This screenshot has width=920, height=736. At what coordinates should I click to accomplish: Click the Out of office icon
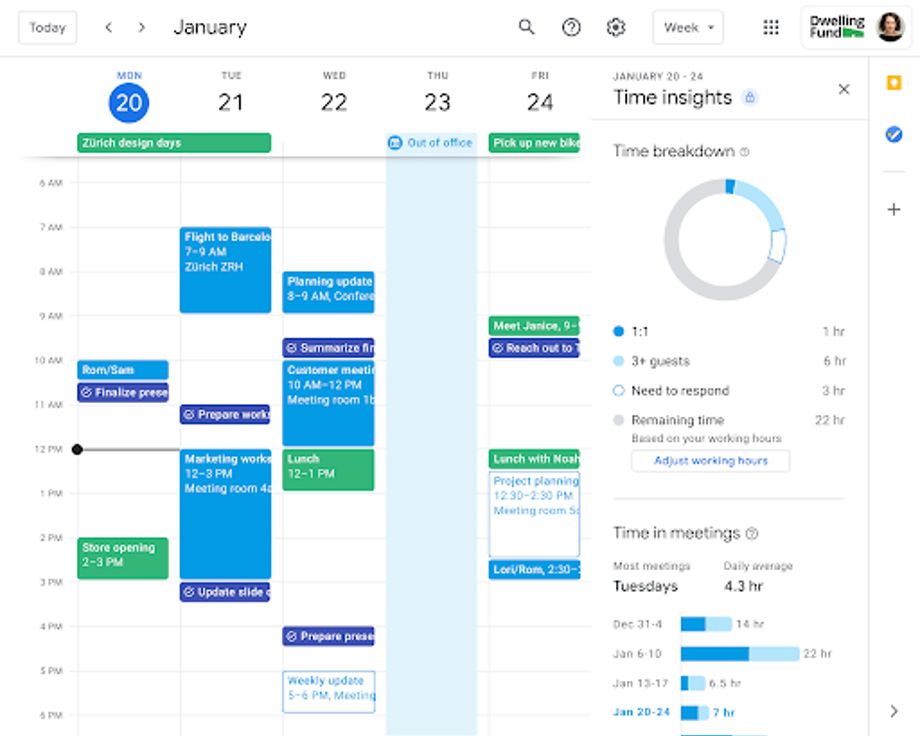[395, 143]
